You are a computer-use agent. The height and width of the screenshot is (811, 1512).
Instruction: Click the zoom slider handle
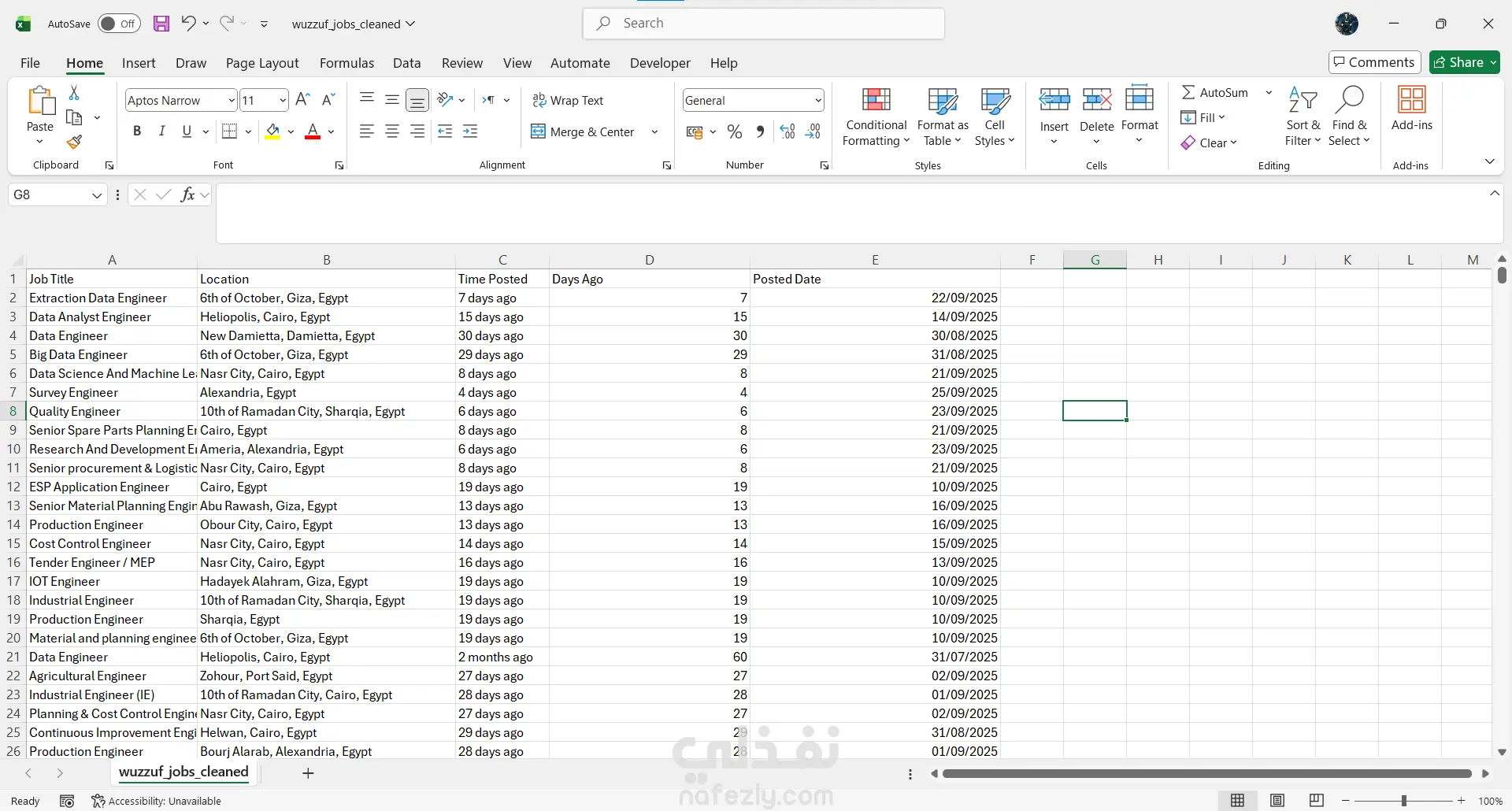coord(1403,801)
